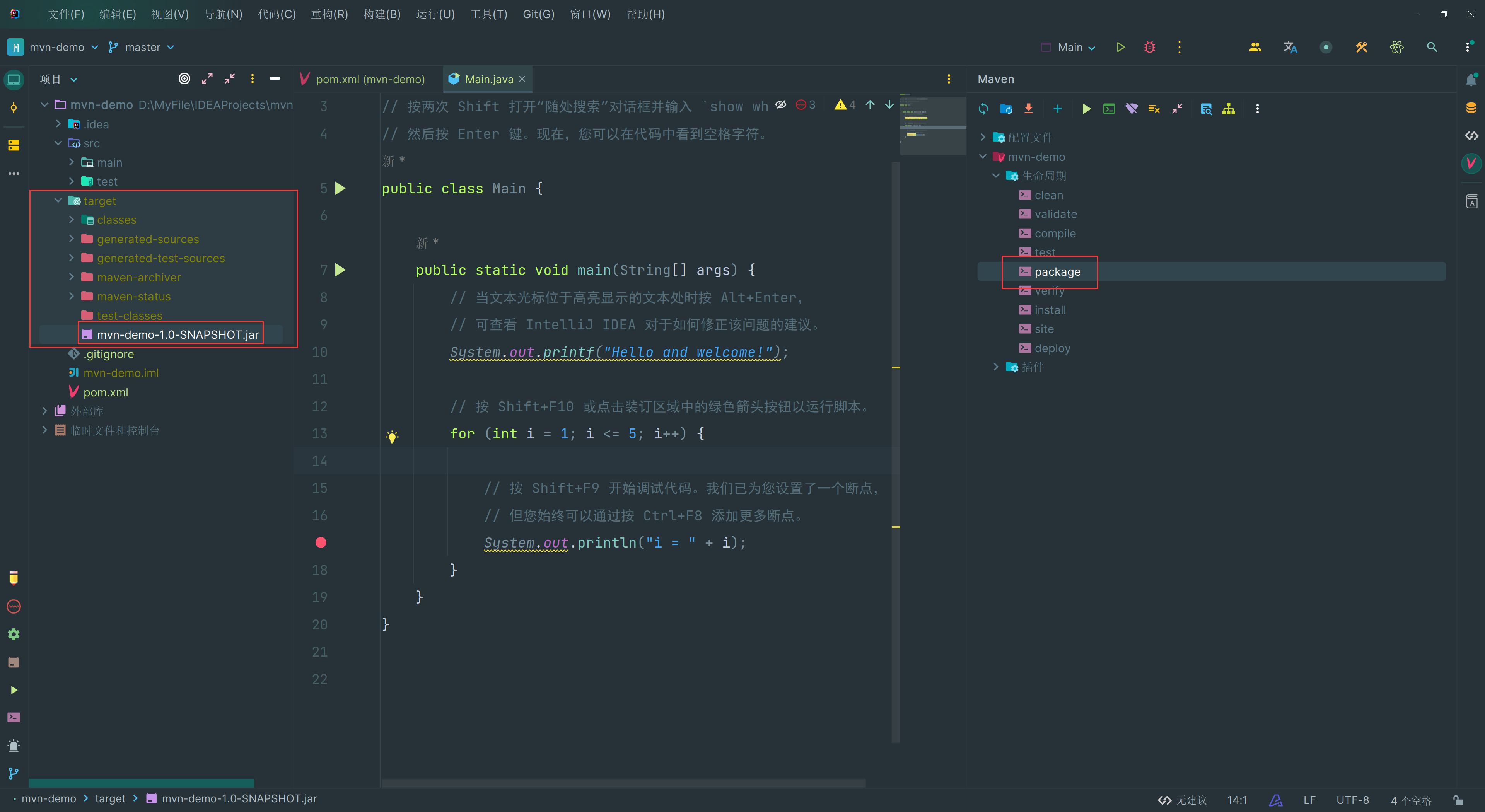Viewport: 1485px width, 812px height.
Task: Open the 重构 menu
Action: click(329, 14)
